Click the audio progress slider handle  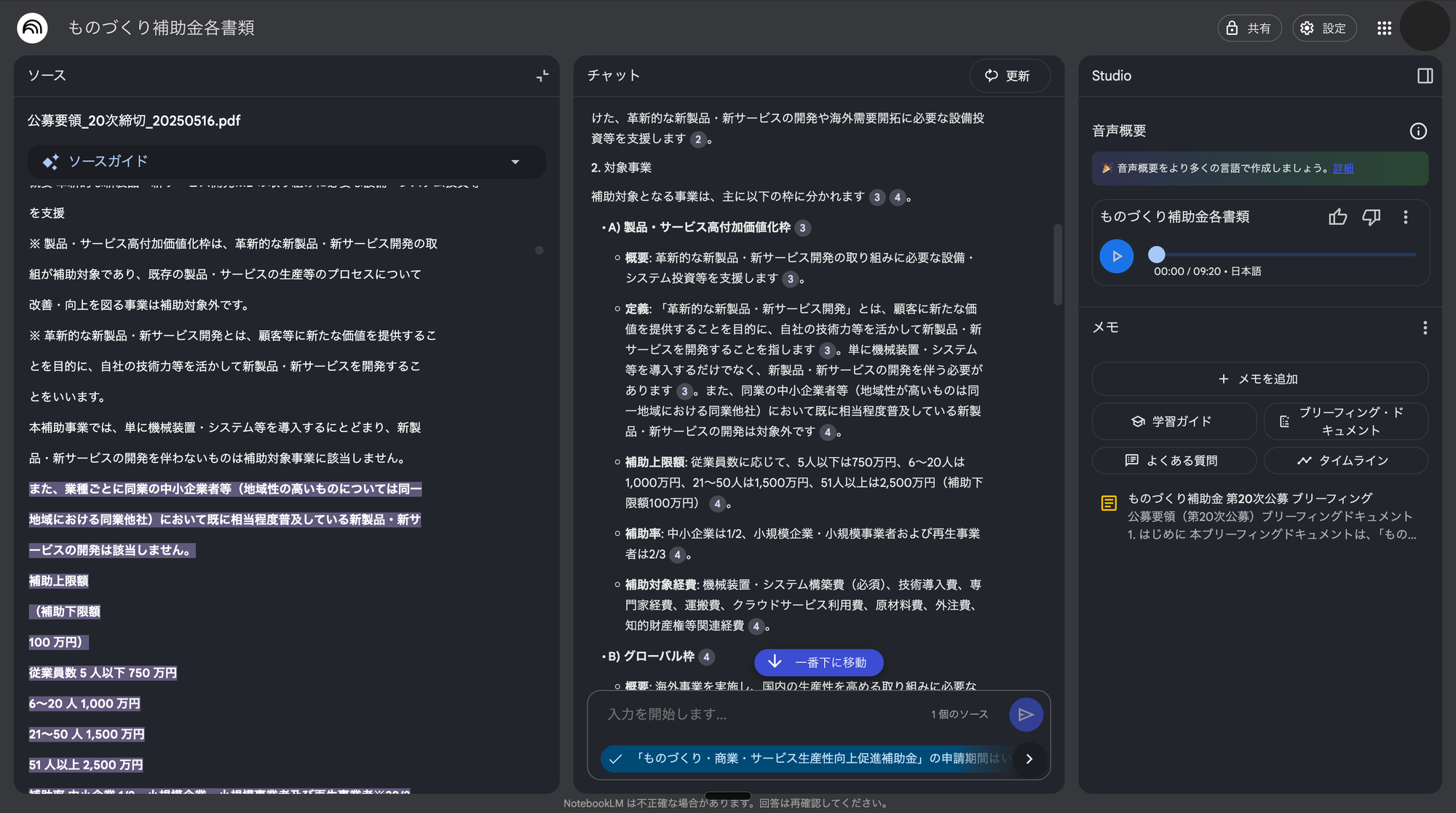click(1156, 254)
